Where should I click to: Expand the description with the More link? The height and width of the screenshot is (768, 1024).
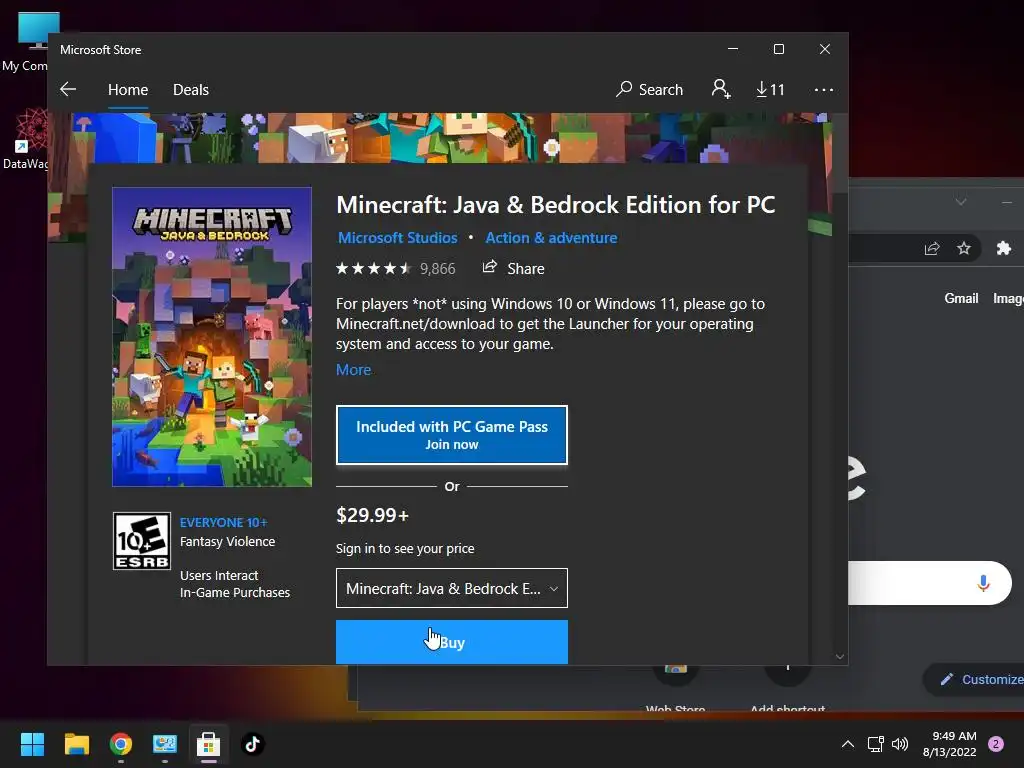click(x=353, y=370)
